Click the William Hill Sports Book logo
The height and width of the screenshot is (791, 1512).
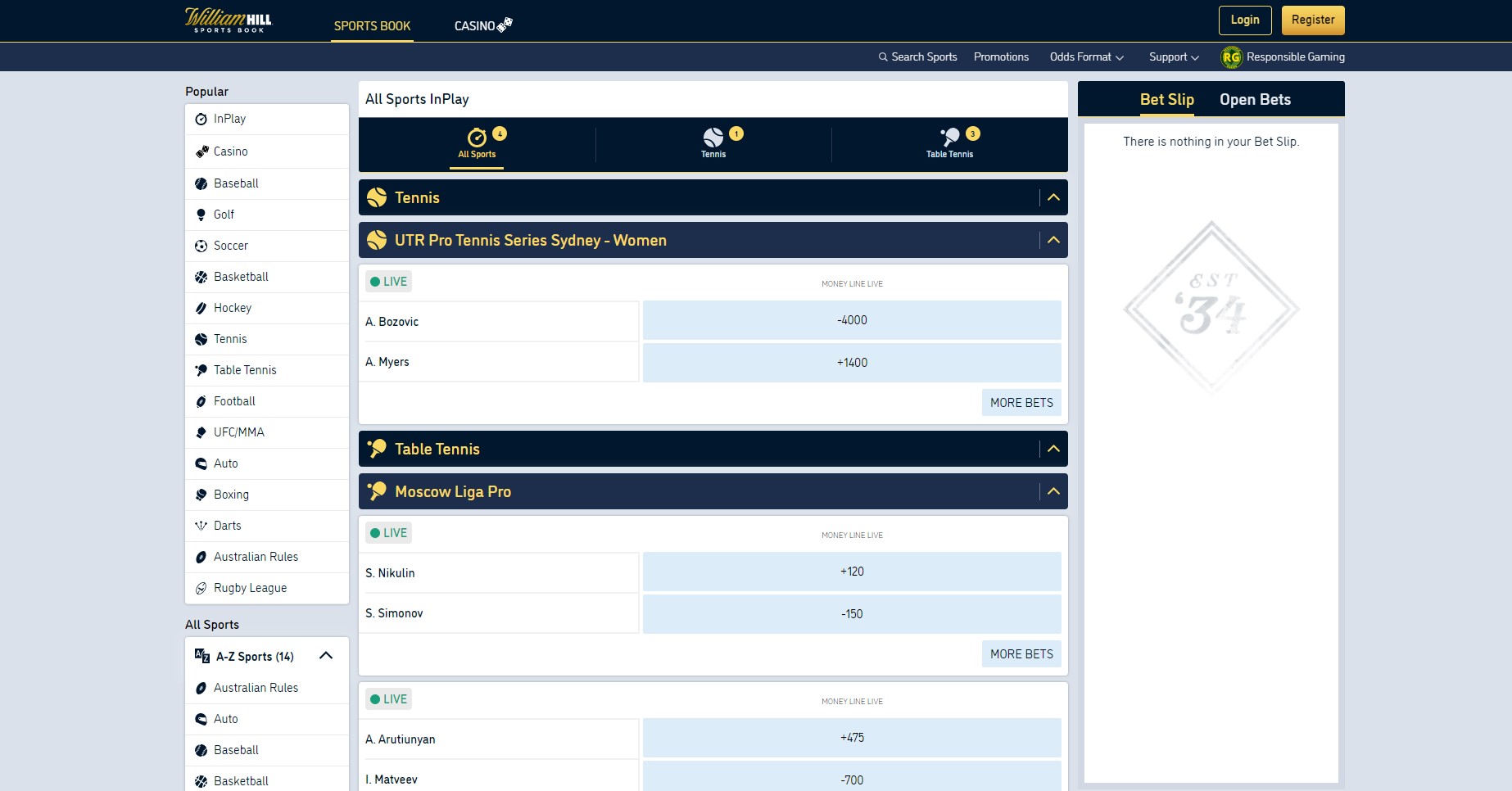pos(229,20)
